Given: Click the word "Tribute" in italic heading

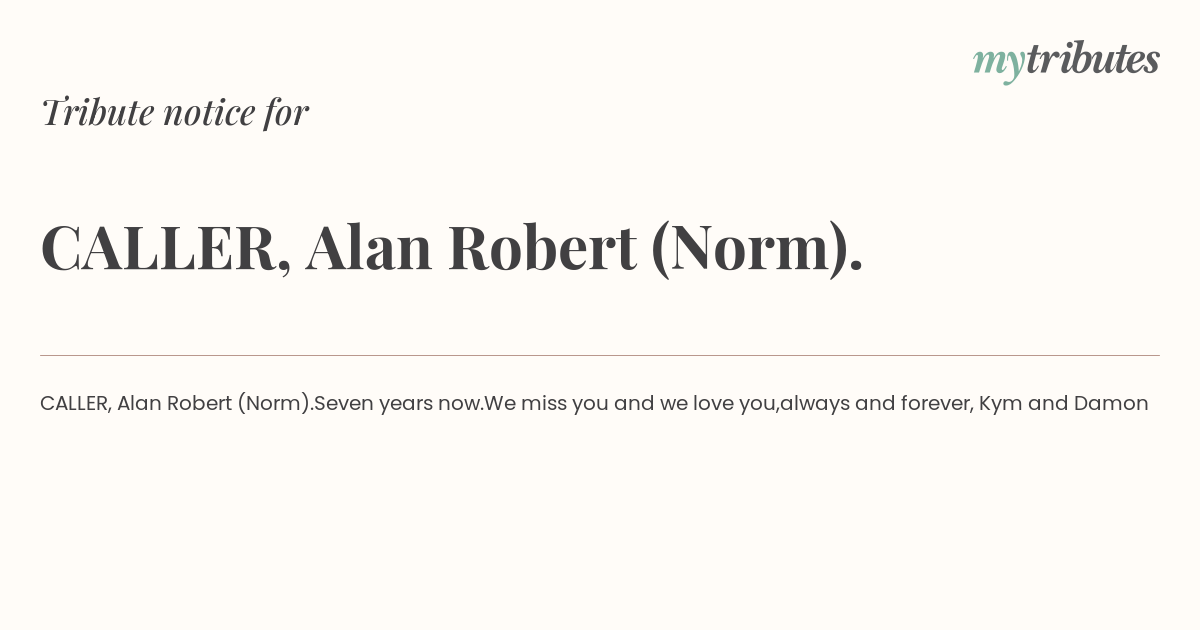Looking at the screenshot, I should 98,112.
